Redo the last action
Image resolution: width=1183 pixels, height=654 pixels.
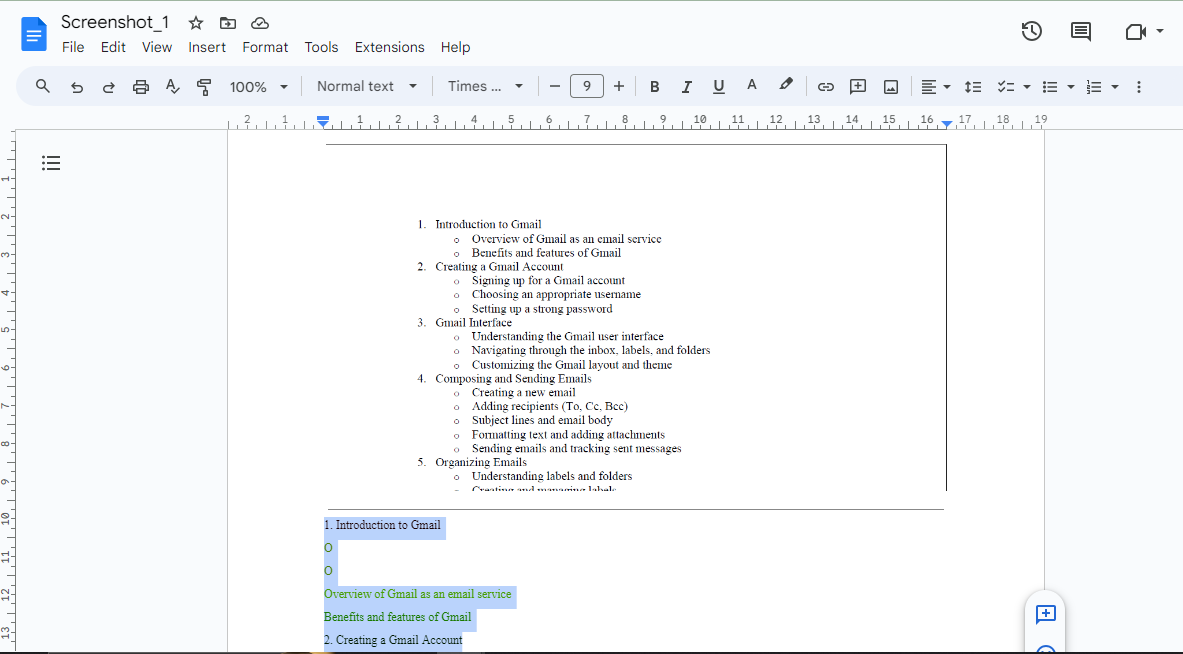(x=109, y=87)
